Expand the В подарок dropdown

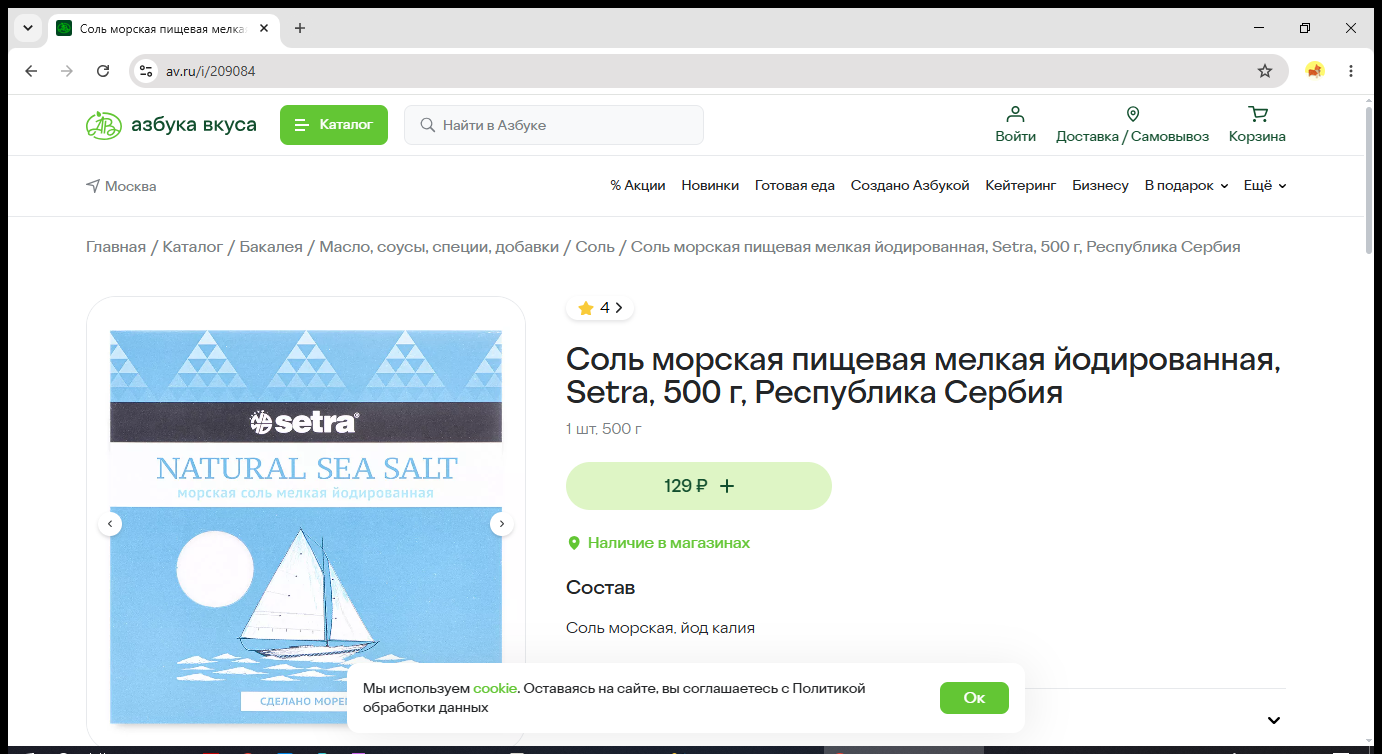coord(1186,186)
